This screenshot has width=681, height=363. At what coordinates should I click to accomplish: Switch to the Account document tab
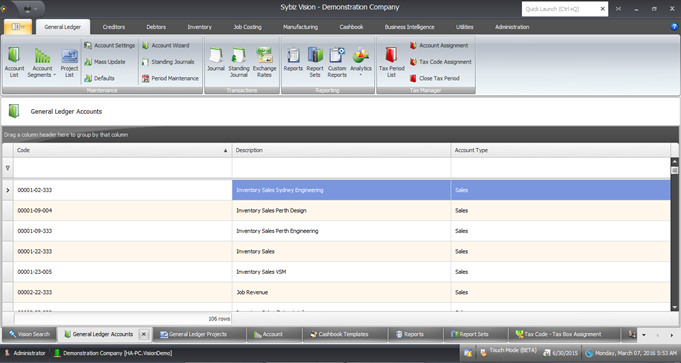pyautogui.click(x=273, y=334)
